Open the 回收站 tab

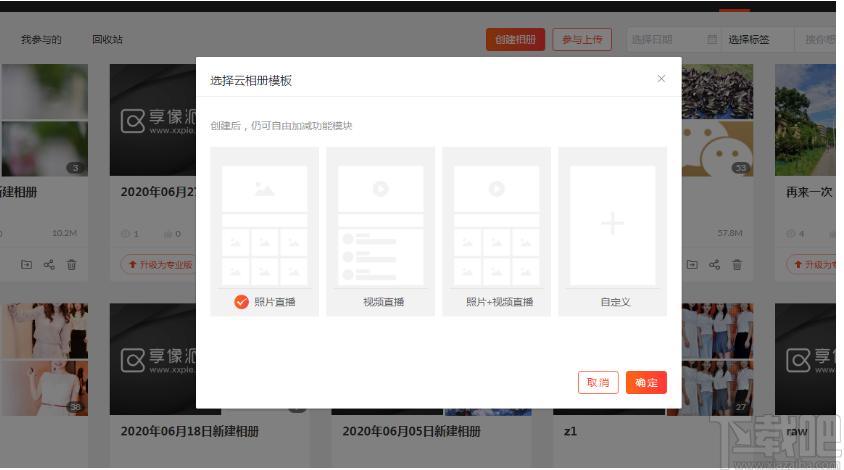tap(107, 39)
